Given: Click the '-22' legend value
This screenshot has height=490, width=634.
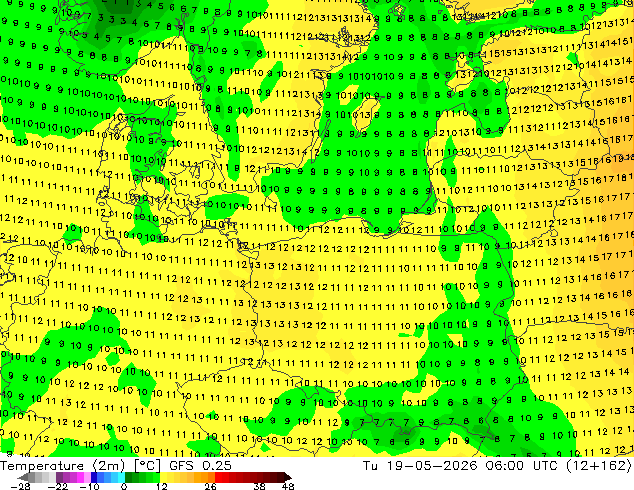Looking at the screenshot, I should [x=57, y=486].
